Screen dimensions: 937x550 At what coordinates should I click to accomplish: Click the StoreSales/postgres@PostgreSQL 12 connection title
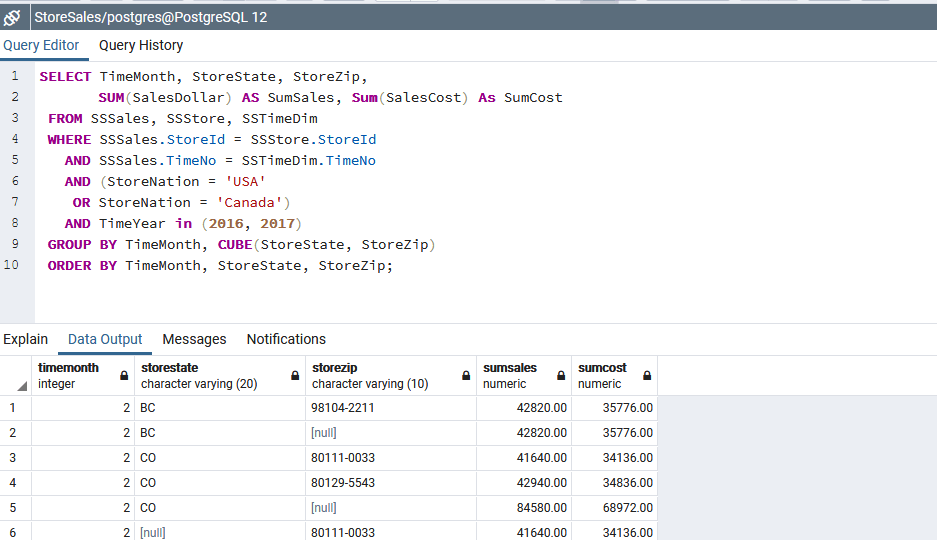150,17
